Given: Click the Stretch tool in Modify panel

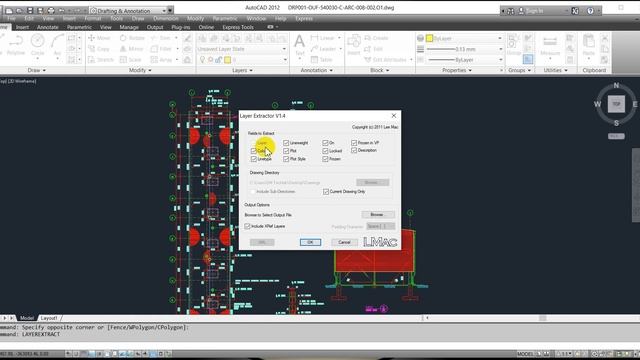Looking at the screenshot, I should click(x=100, y=60).
